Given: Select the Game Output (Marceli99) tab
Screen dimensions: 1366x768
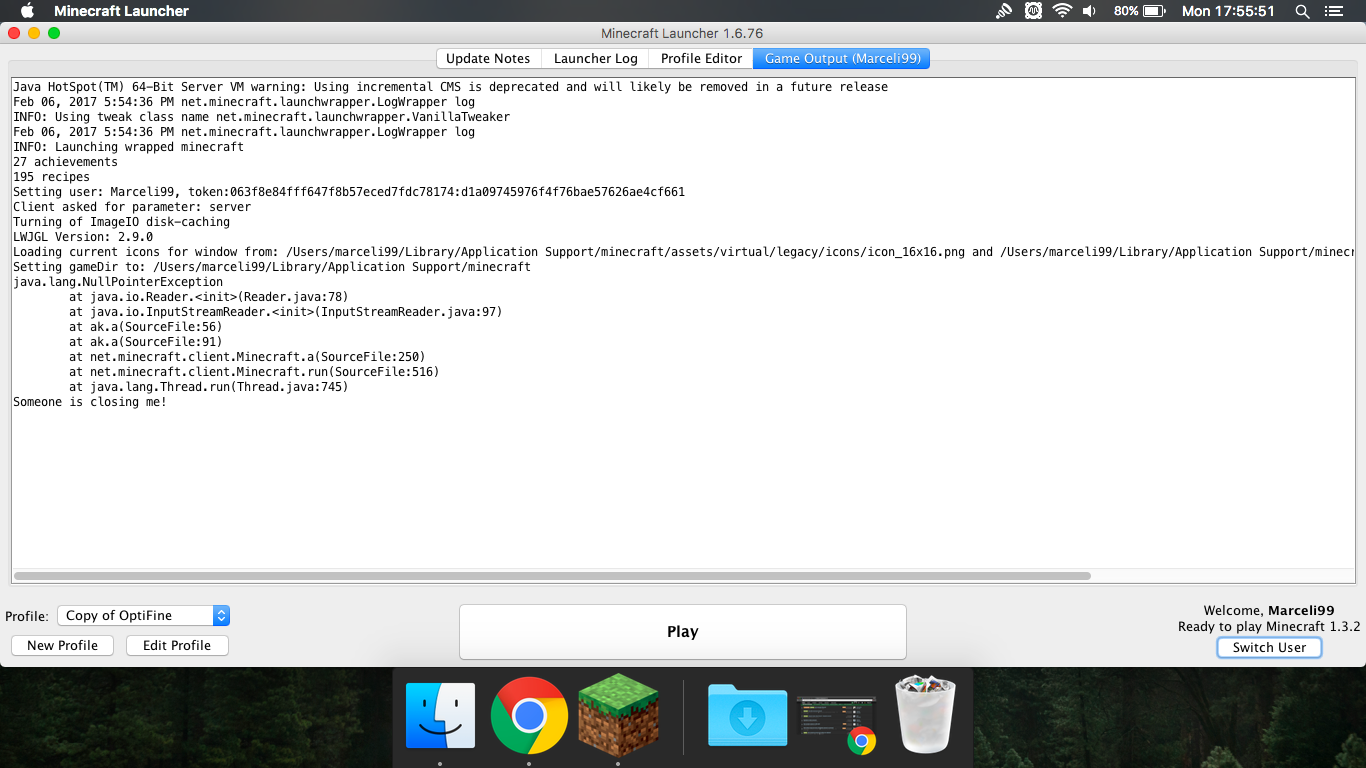Looking at the screenshot, I should 842,58.
